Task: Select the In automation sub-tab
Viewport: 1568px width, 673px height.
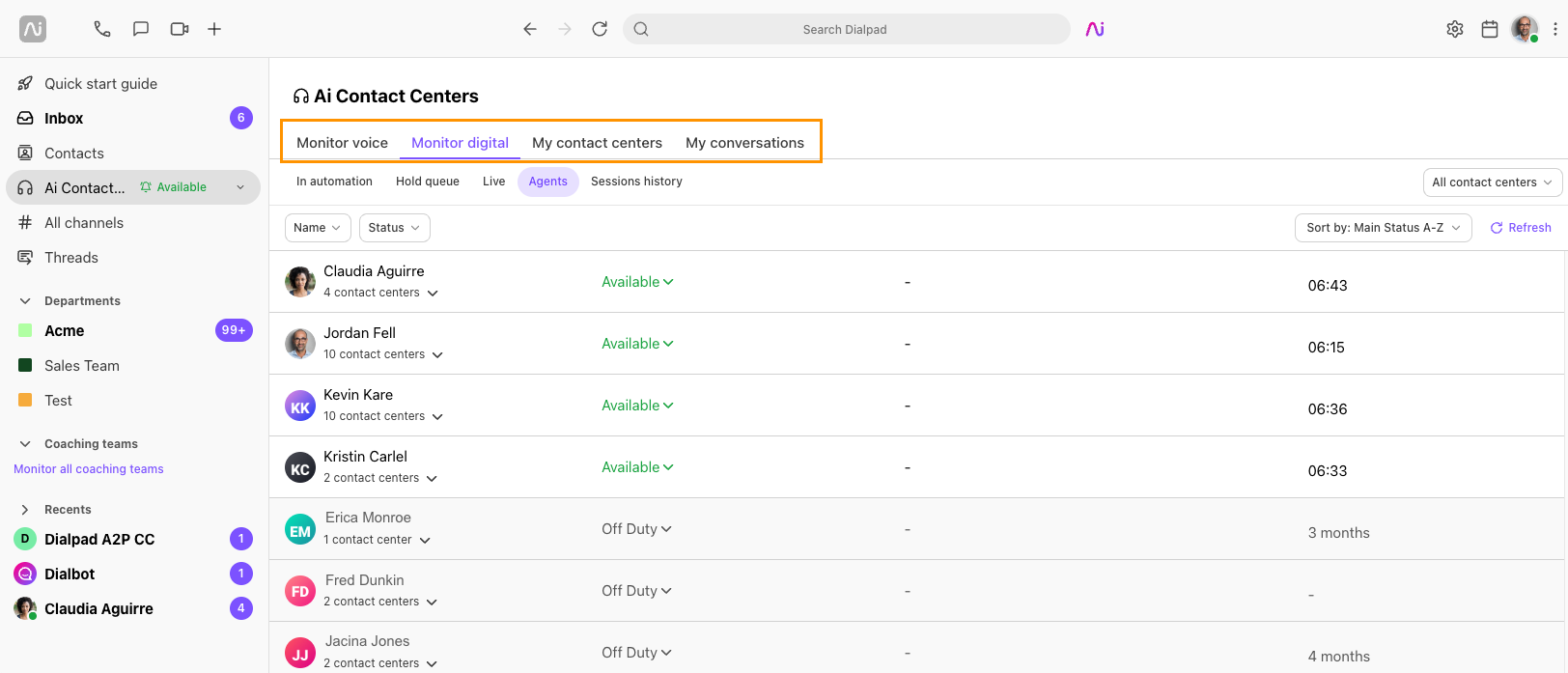Action: pos(334,182)
